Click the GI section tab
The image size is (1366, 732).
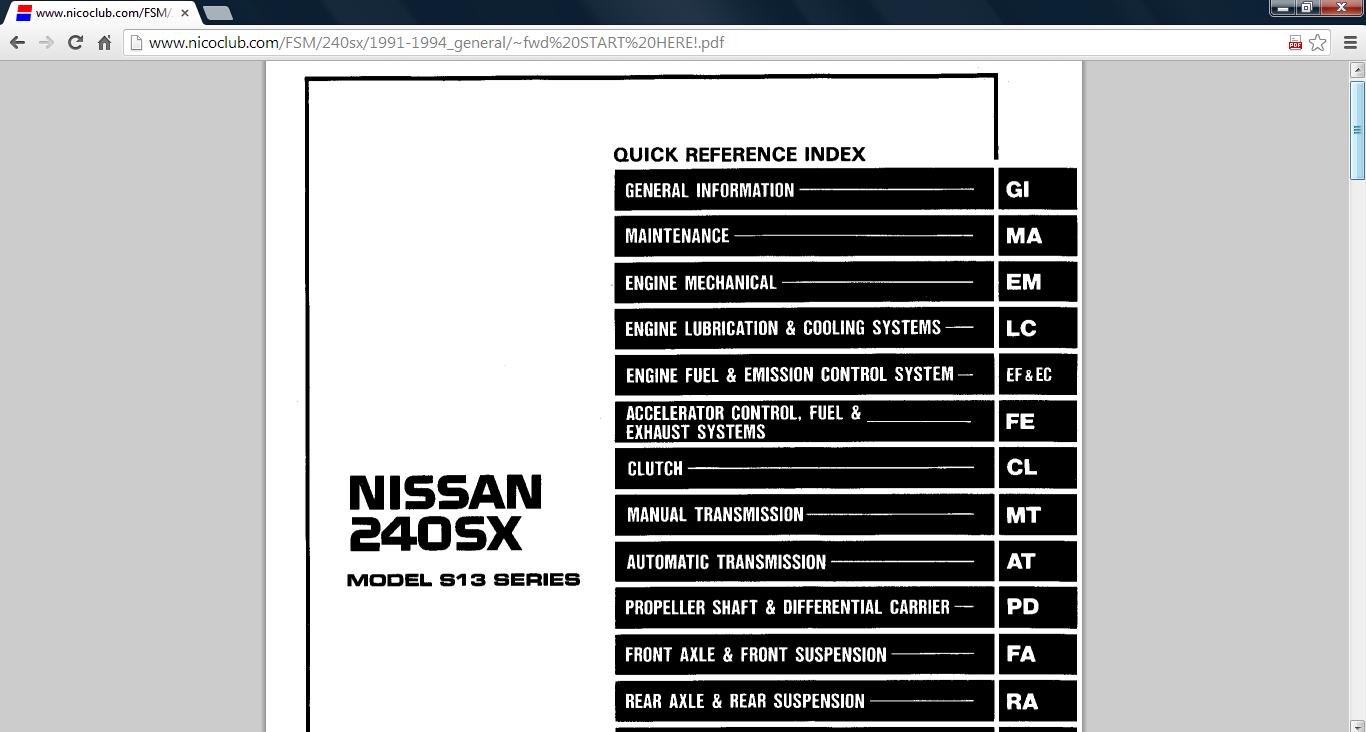click(1037, 189)
